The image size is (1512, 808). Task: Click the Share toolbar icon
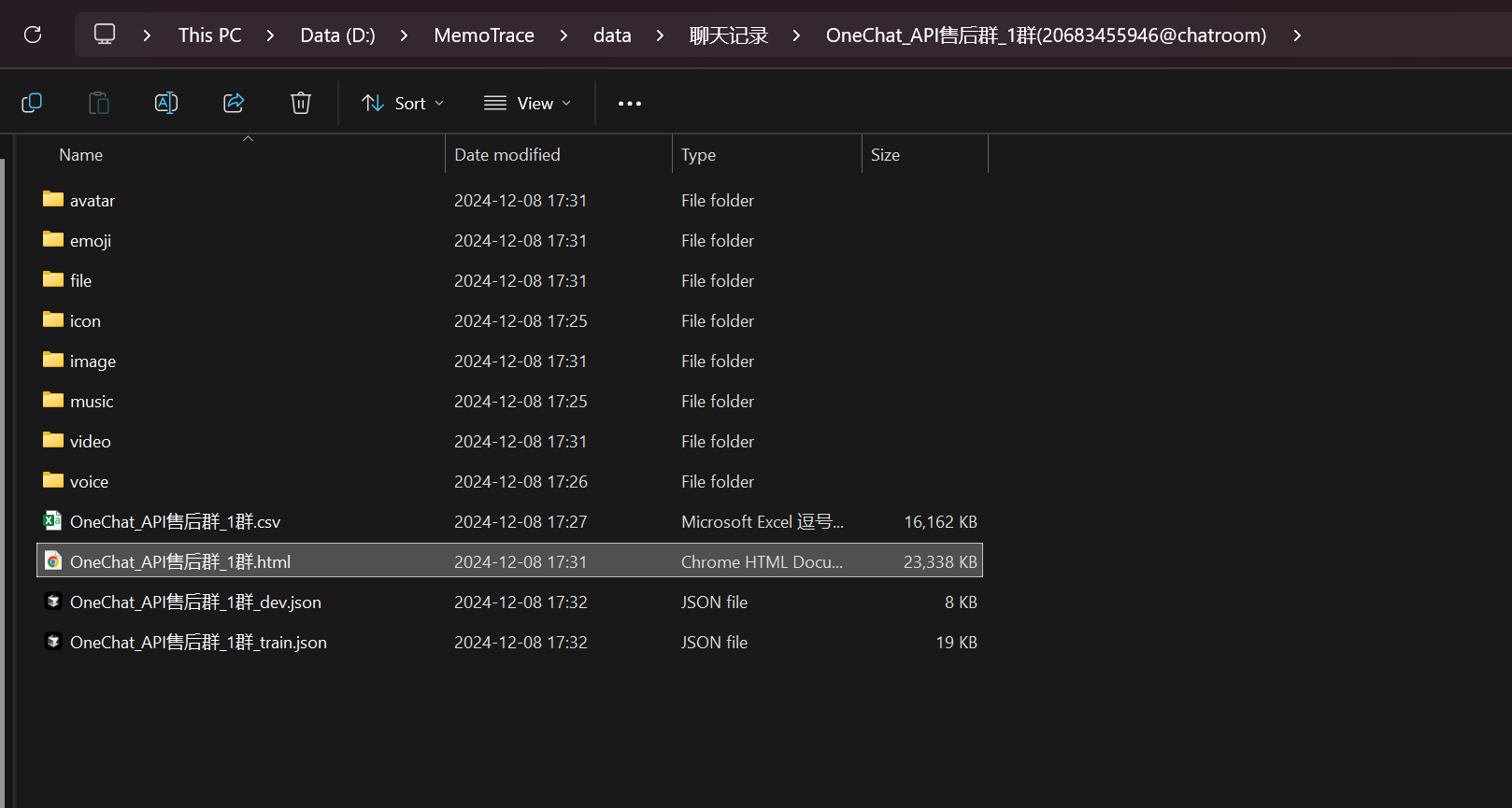[x=234, y=103]
